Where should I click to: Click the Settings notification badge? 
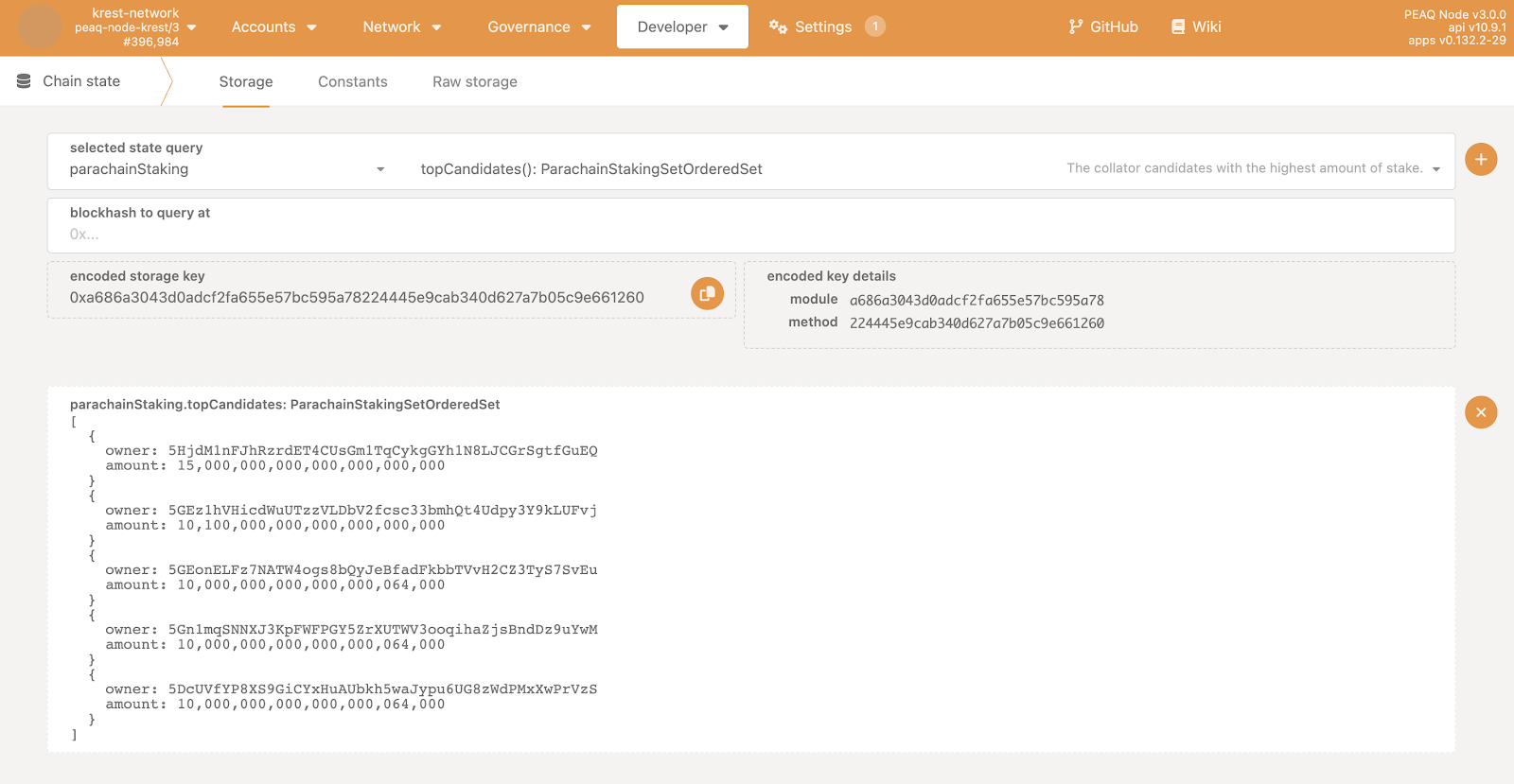(875, 26)
